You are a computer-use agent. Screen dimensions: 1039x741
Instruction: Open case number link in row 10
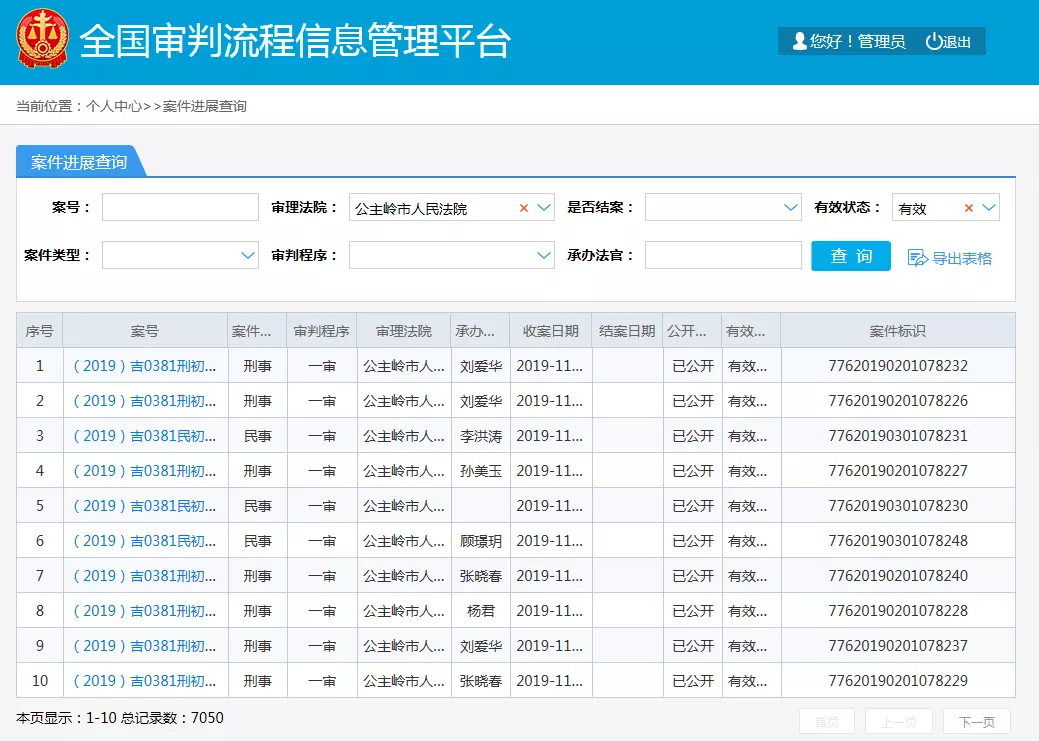point(144,681)
